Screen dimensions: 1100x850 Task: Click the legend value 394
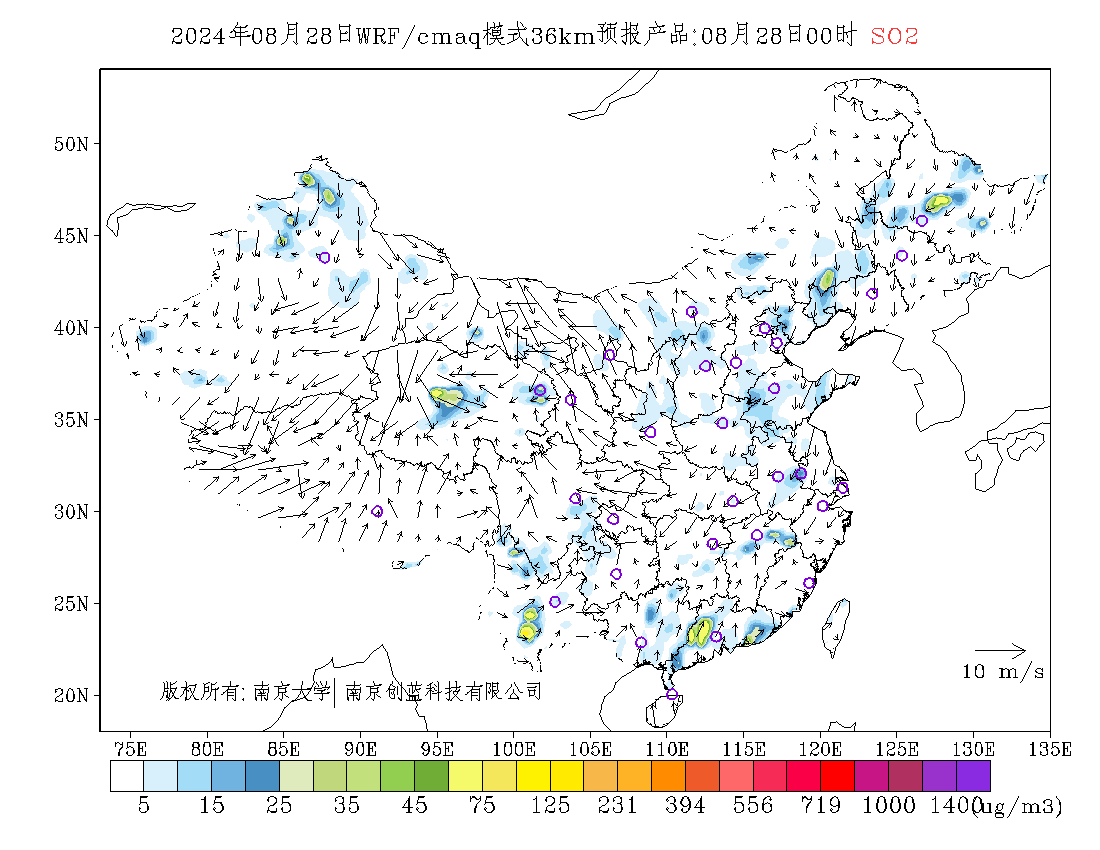(685, 805)
